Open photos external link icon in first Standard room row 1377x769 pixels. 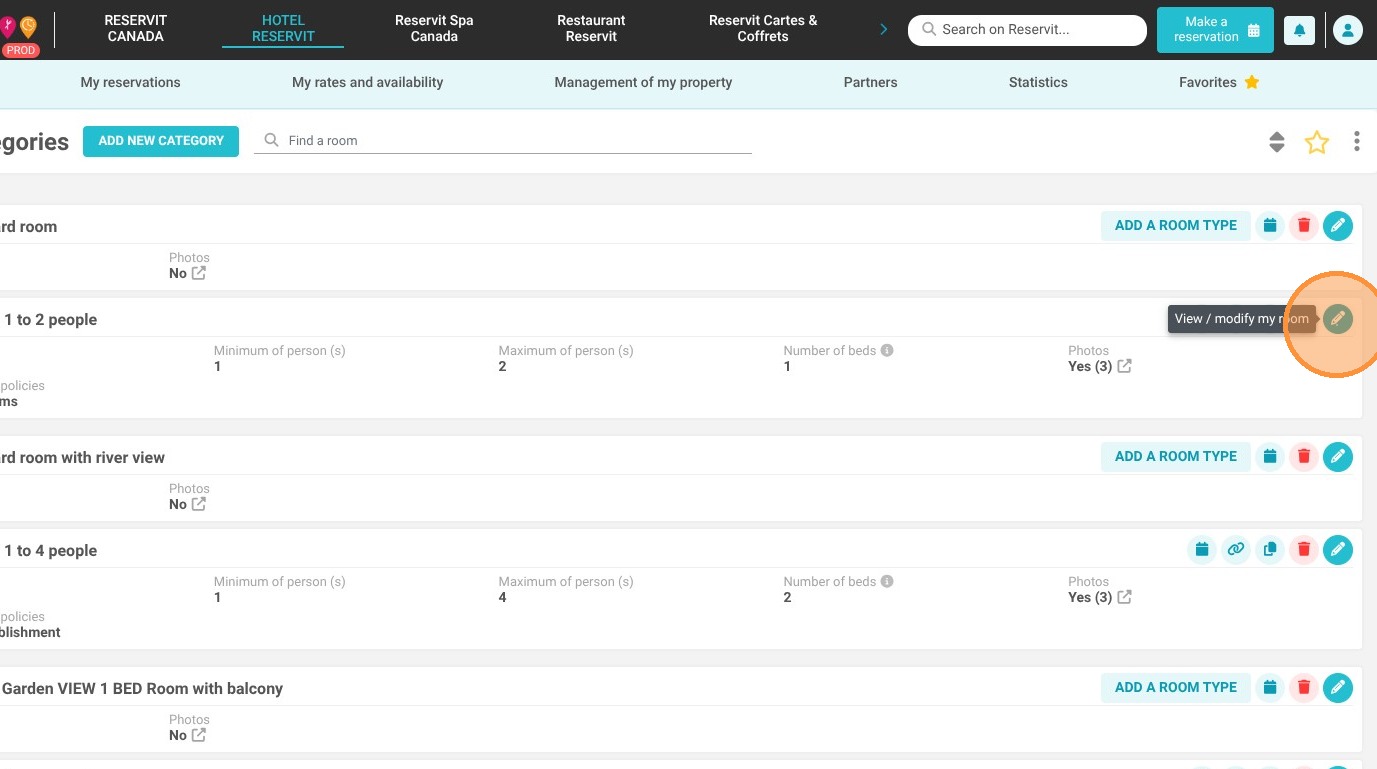tap(199, 273)
